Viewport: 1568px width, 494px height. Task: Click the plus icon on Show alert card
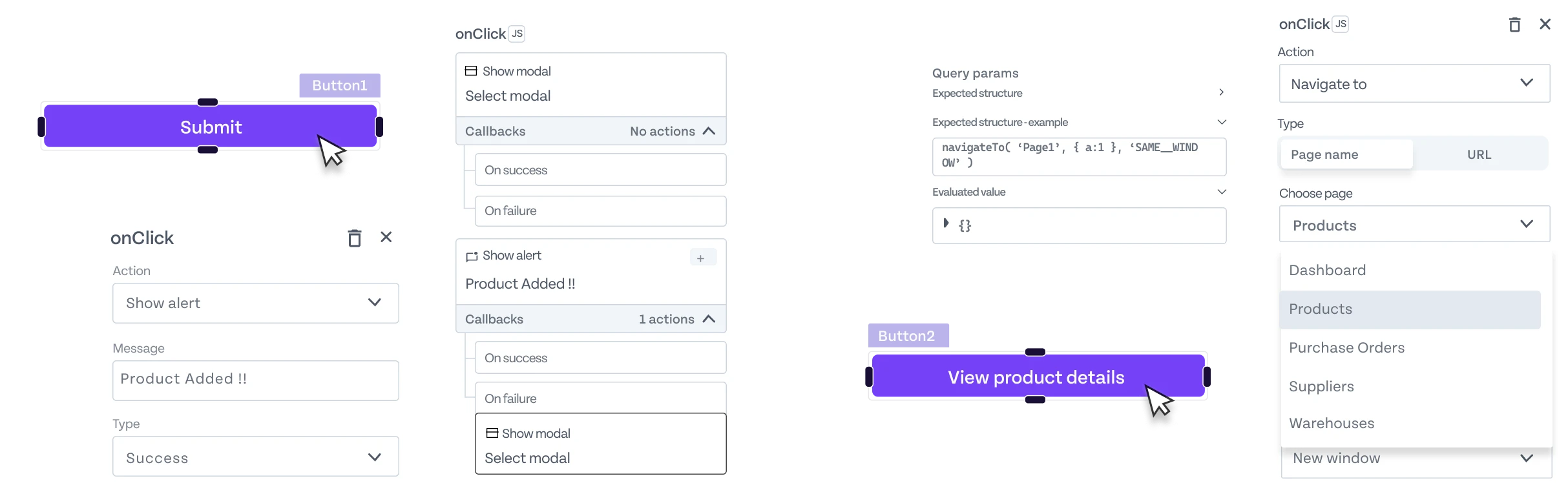click(701, 258)
